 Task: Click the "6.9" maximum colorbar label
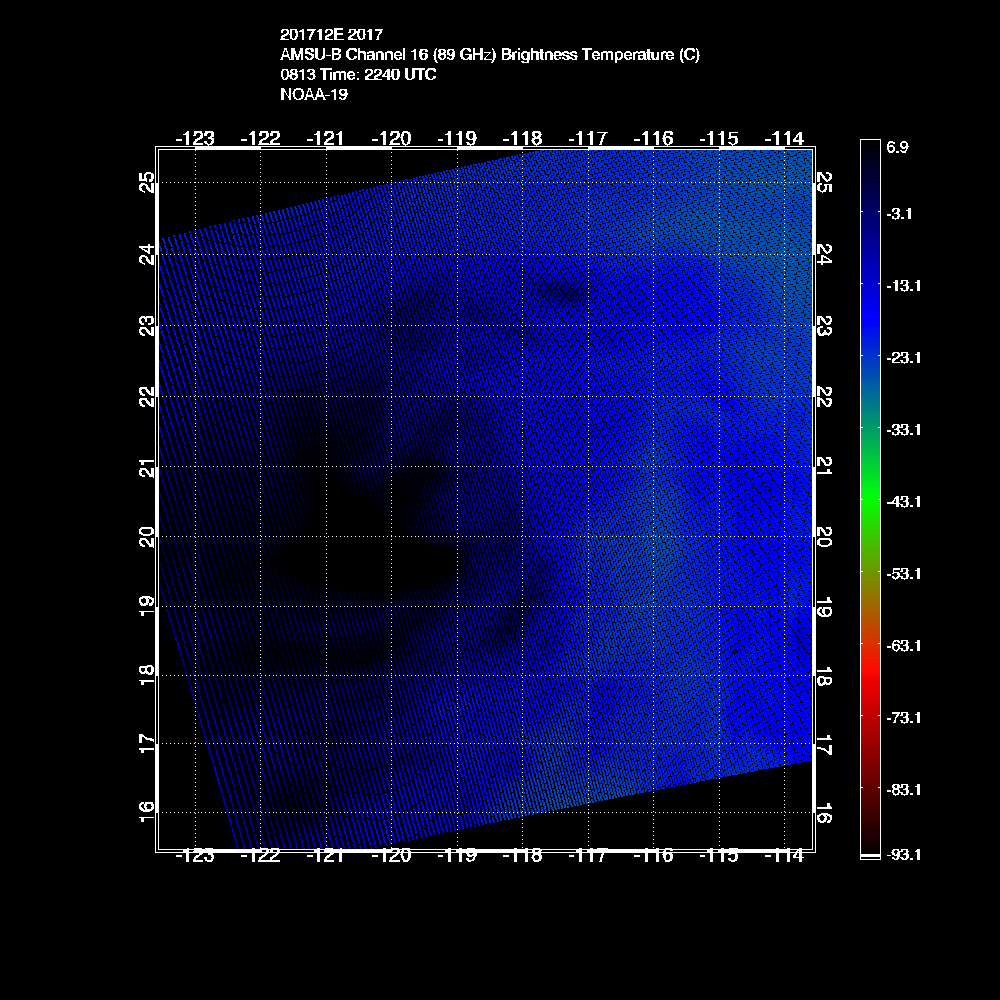[897, 147]
